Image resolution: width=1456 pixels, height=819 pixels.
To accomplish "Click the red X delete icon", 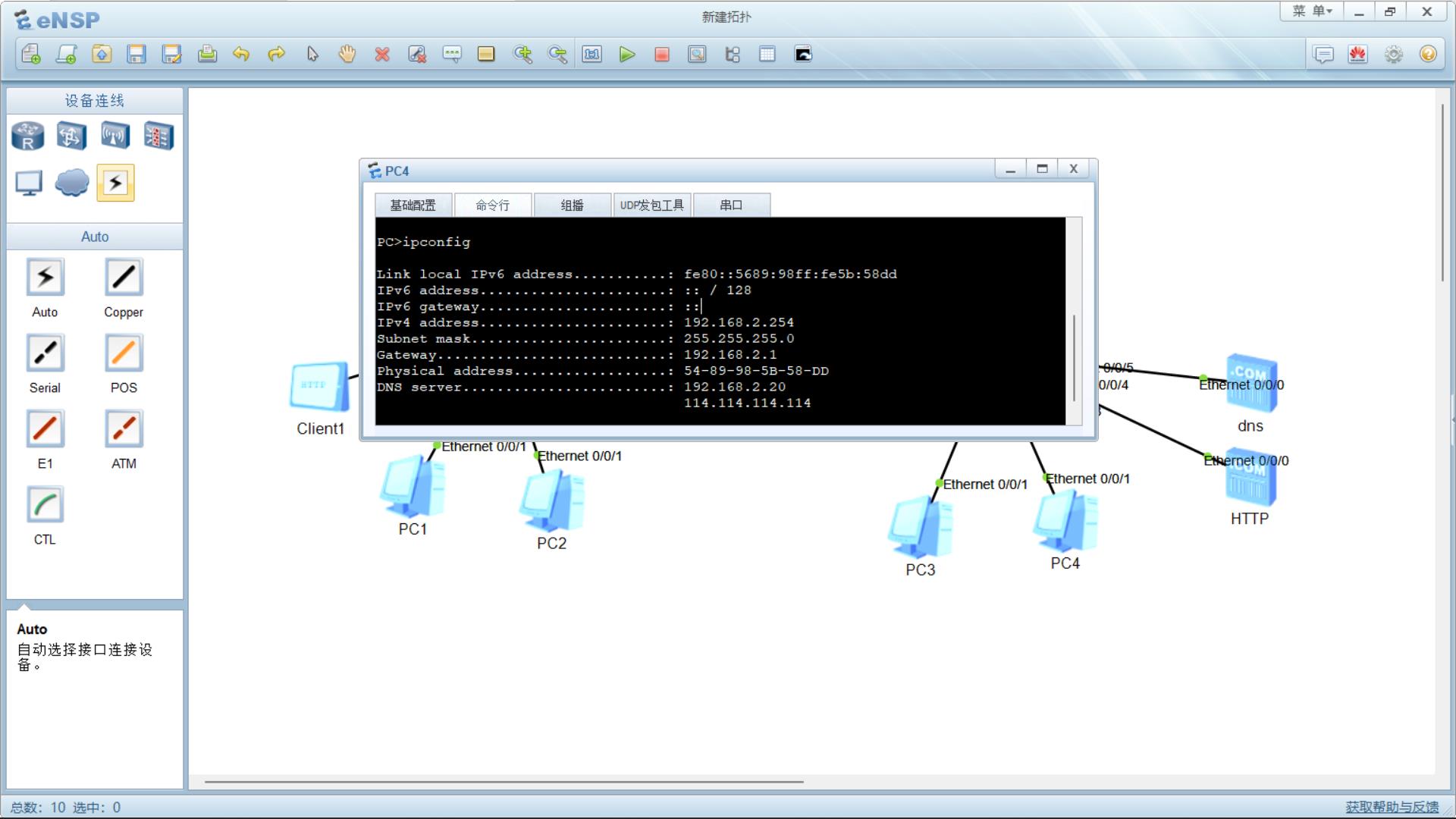I will 382,54.
